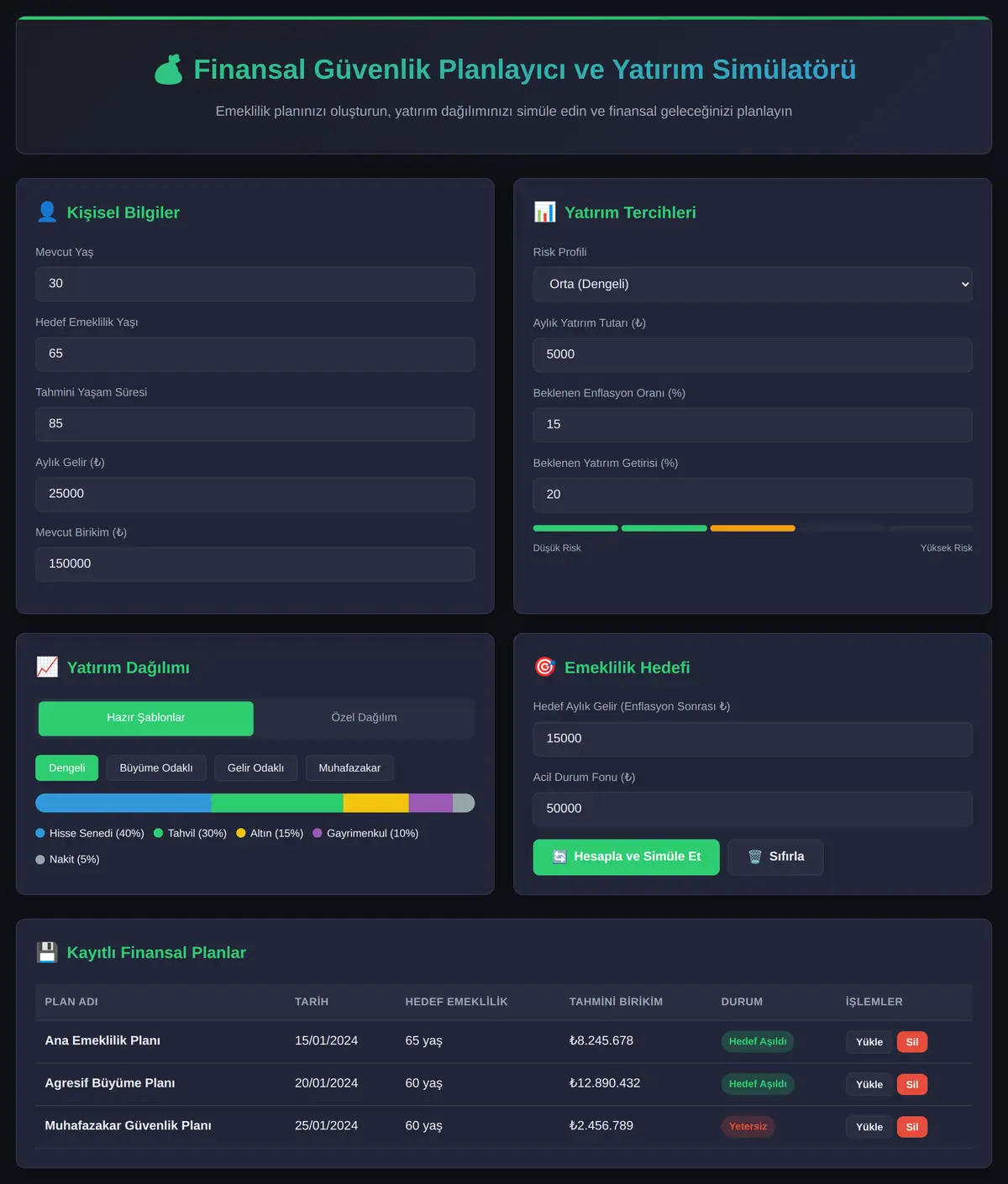Click the purple Gayrimenkul allocation segment
The width and height of the screenshot is (1008, 1184).
(x=431, y=803)
